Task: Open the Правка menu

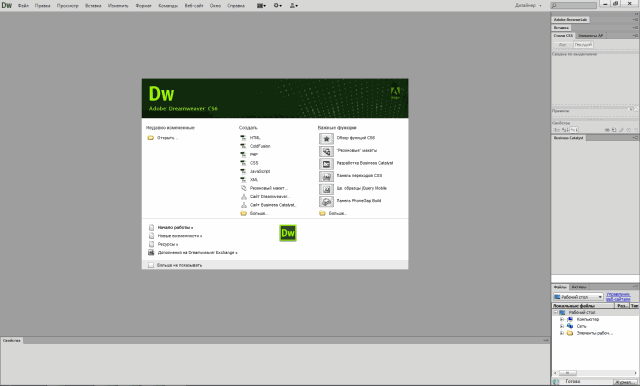Action: 42,6
